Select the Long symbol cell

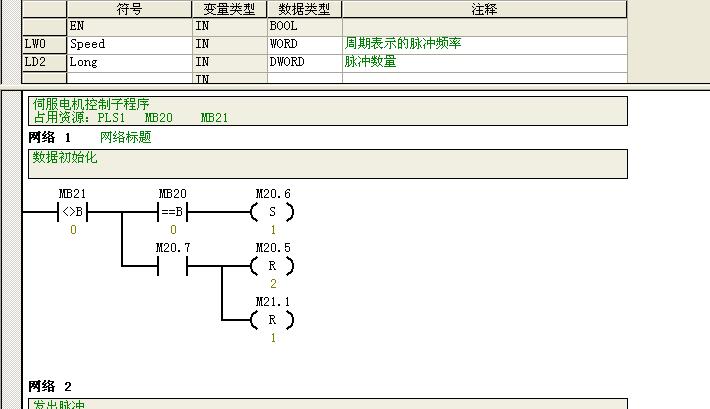(x=129, y=62)
